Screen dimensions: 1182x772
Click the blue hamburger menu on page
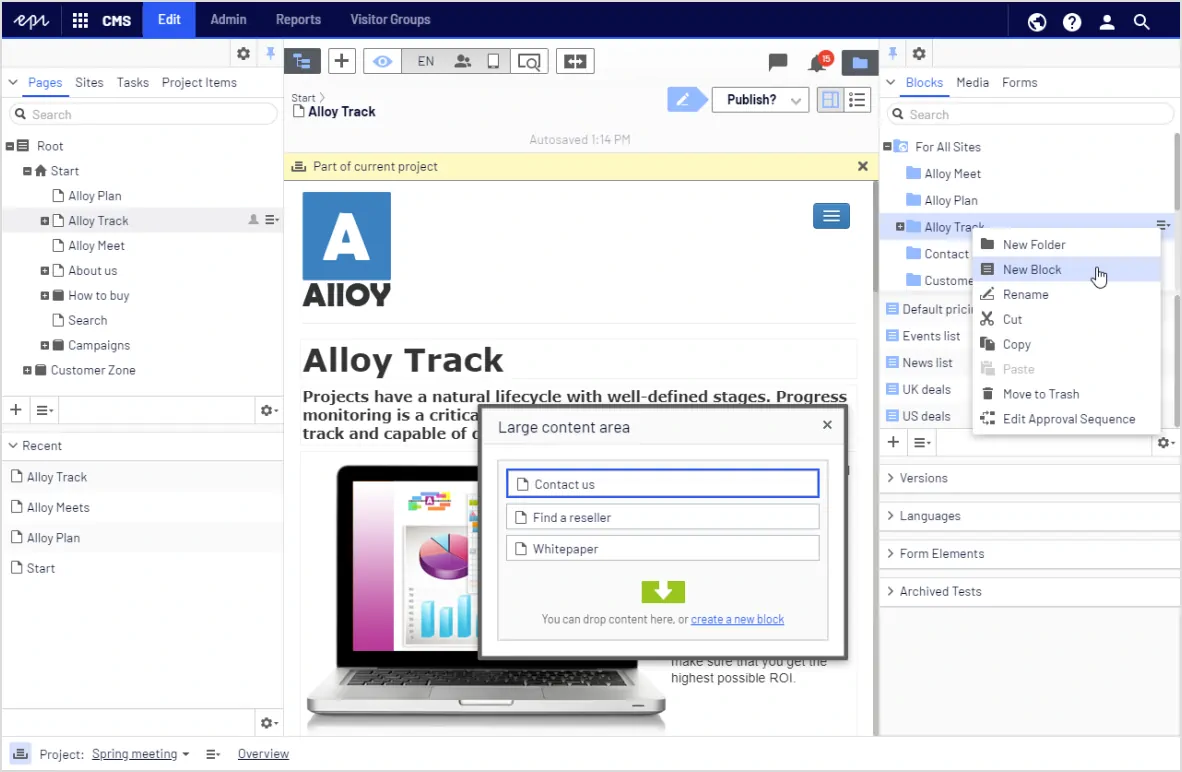pyautogui.click(x=831, y=216)
